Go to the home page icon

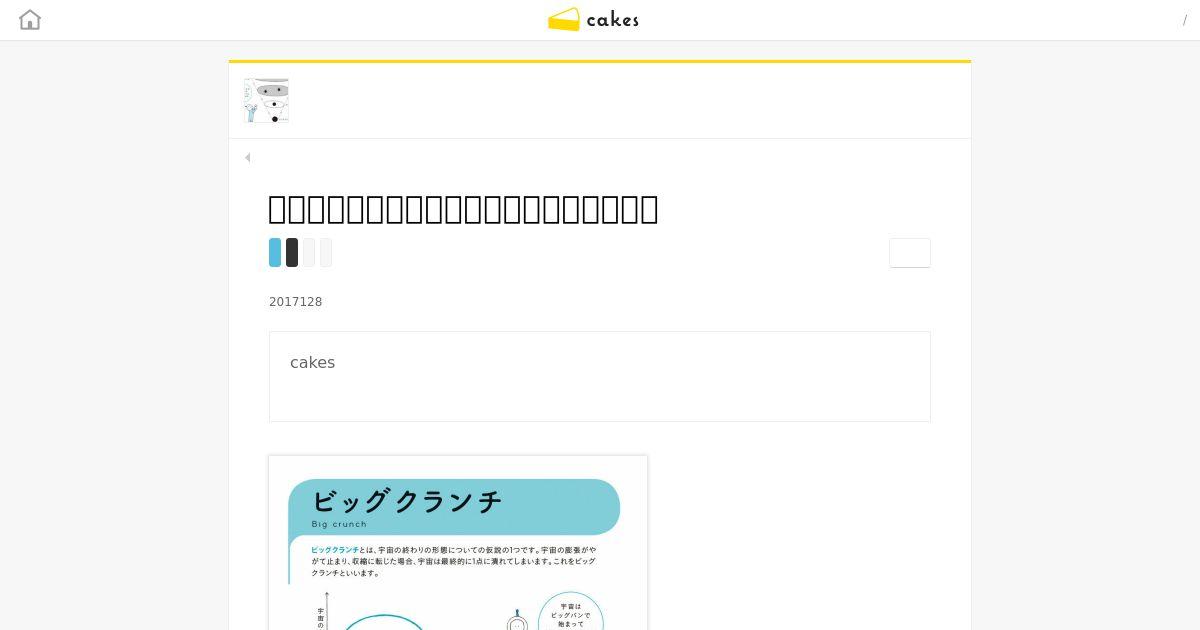30,20
